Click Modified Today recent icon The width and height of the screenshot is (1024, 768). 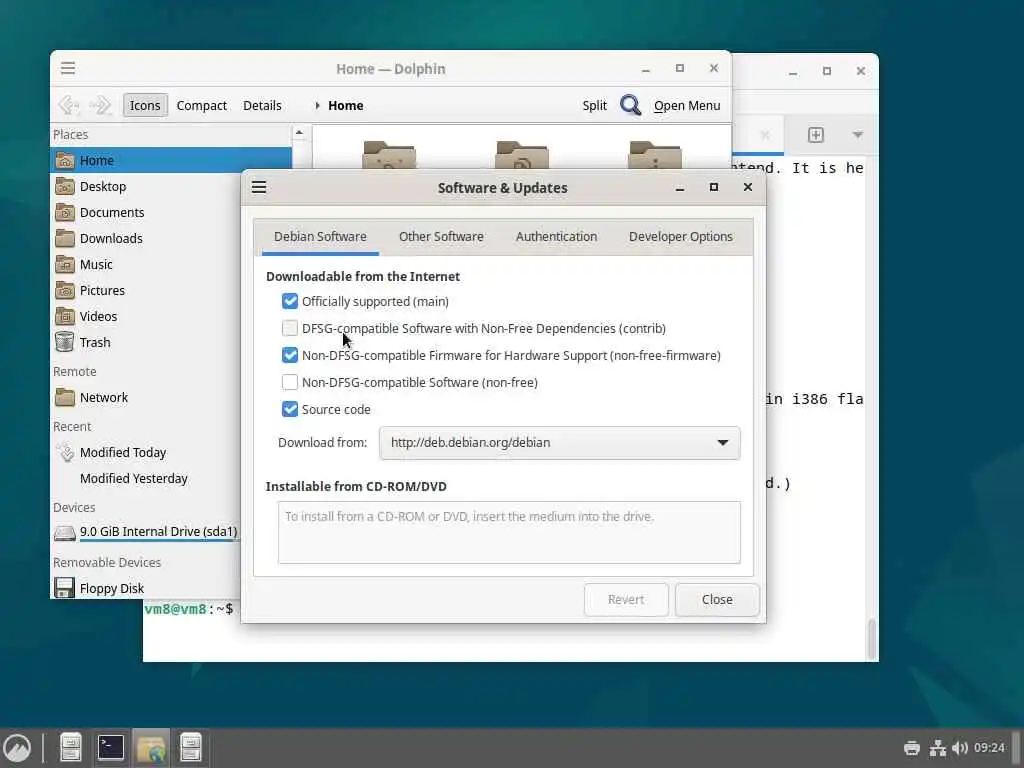click(65, 453)
